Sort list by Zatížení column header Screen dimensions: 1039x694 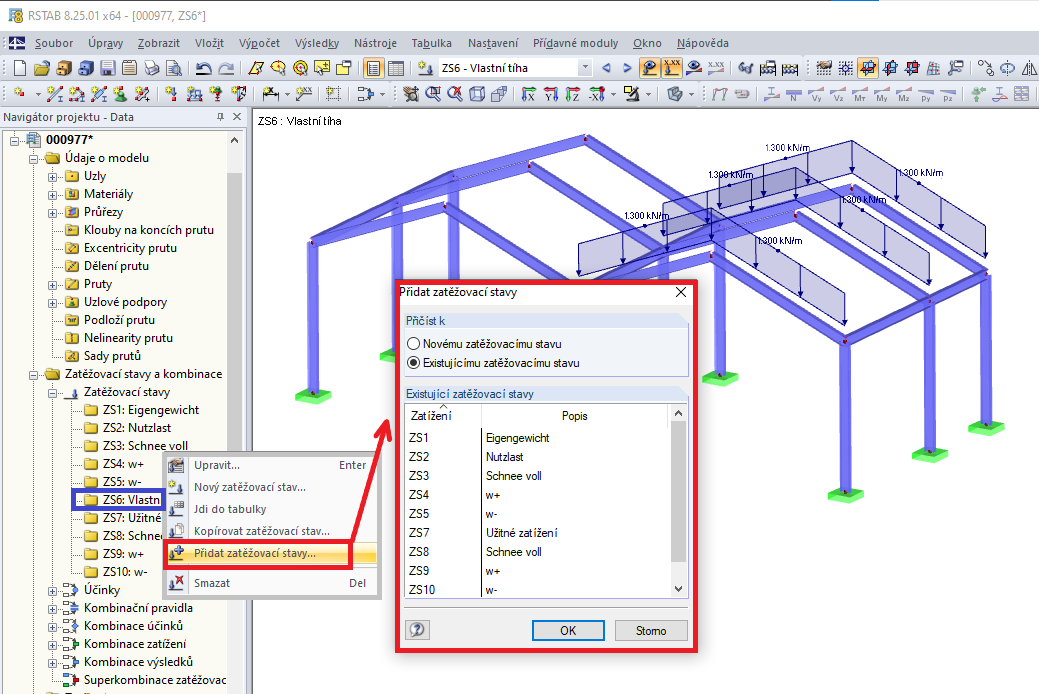443,416
